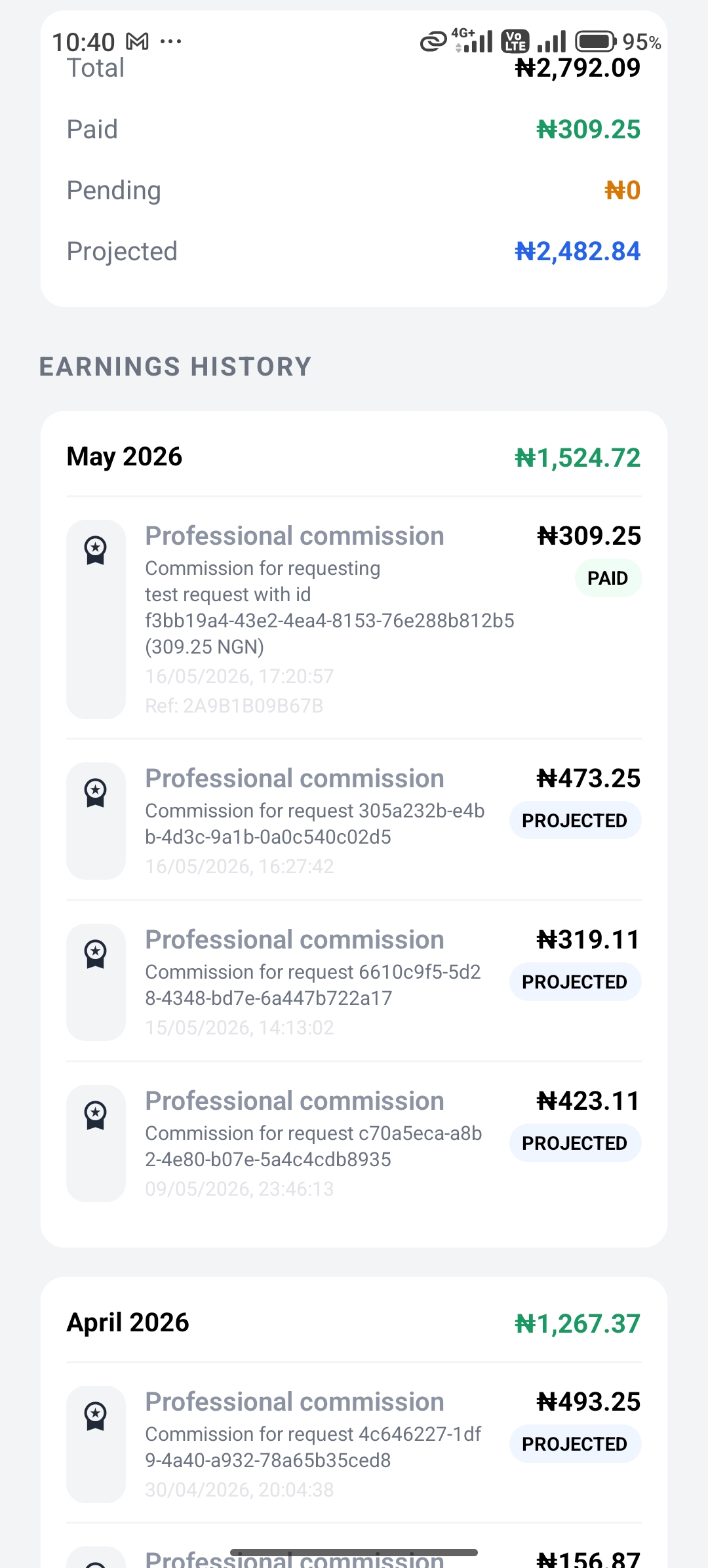The width and height of the screenshot is (708, 1568).
Task: Select the May 2026 month header
Action: point(354,457)
